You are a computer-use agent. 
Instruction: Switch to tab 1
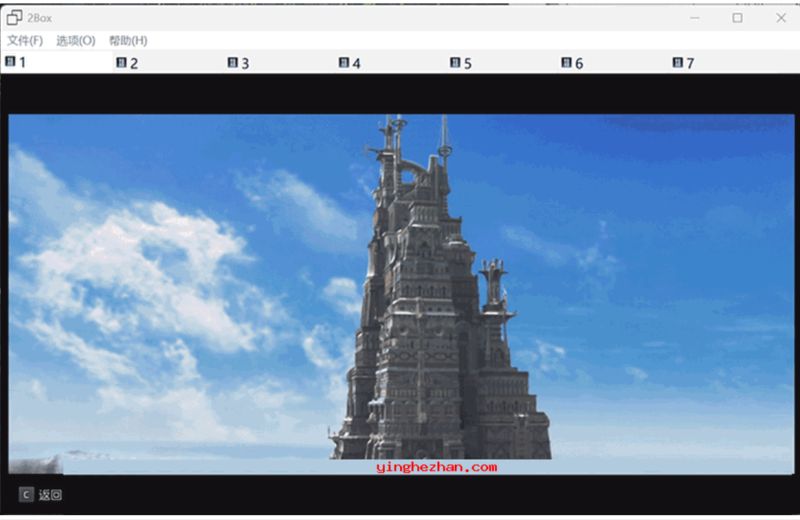[x=56, y=62]
